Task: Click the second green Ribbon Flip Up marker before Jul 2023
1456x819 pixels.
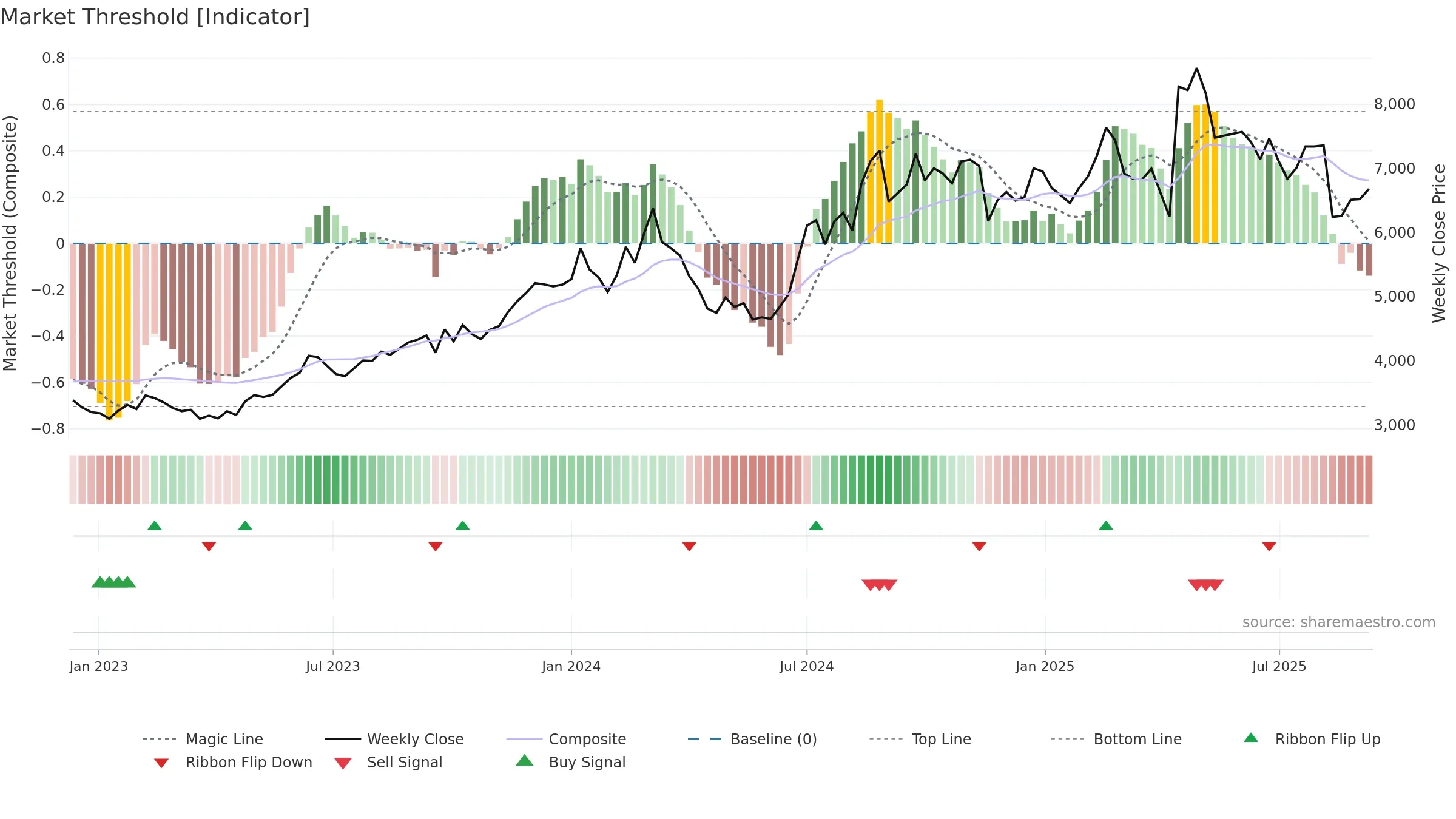Action: [245, 525]
